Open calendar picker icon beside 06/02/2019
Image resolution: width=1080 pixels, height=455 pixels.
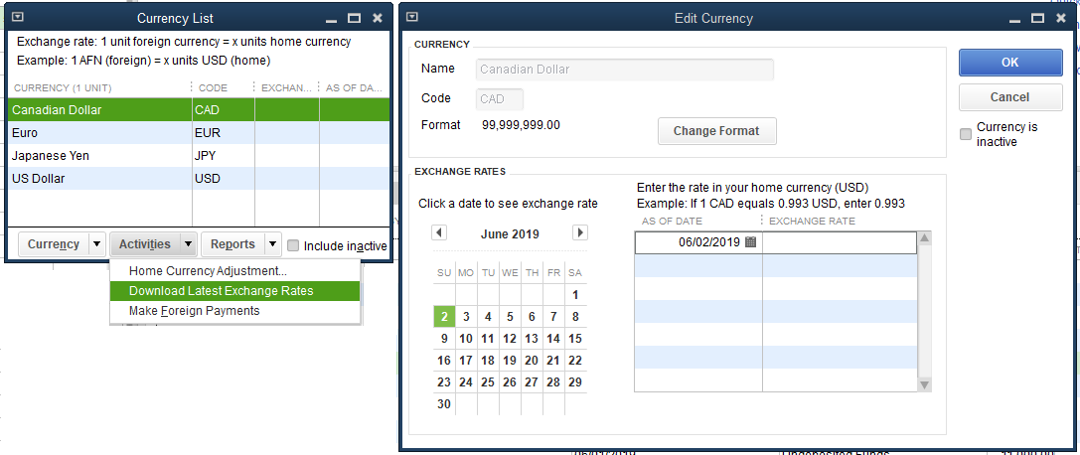pos(751,242)
